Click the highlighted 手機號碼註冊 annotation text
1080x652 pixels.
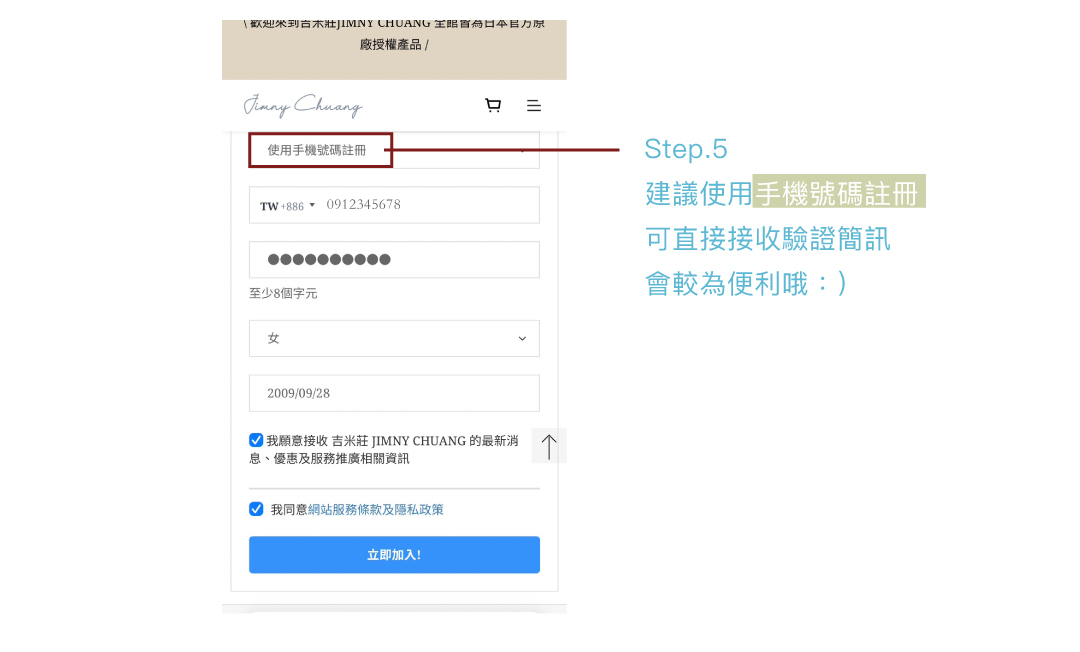tap(838, 191)
